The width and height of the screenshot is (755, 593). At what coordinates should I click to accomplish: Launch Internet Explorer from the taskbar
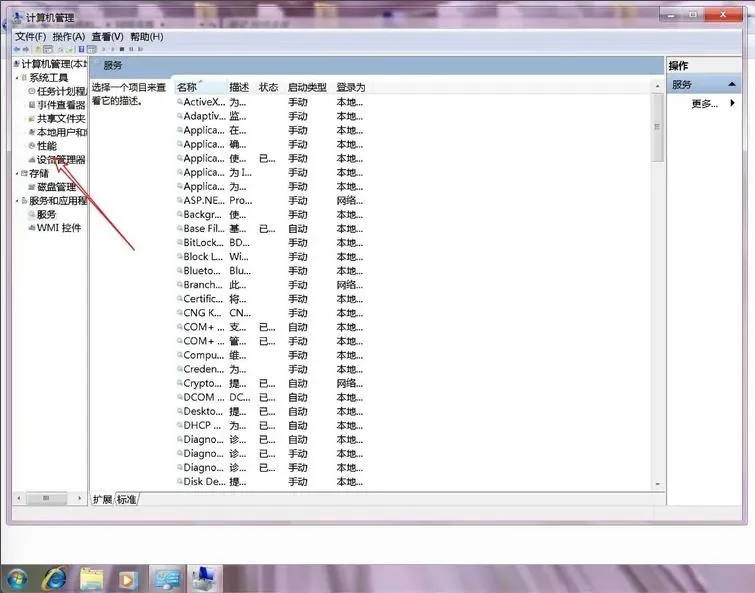tap(54, 579)
